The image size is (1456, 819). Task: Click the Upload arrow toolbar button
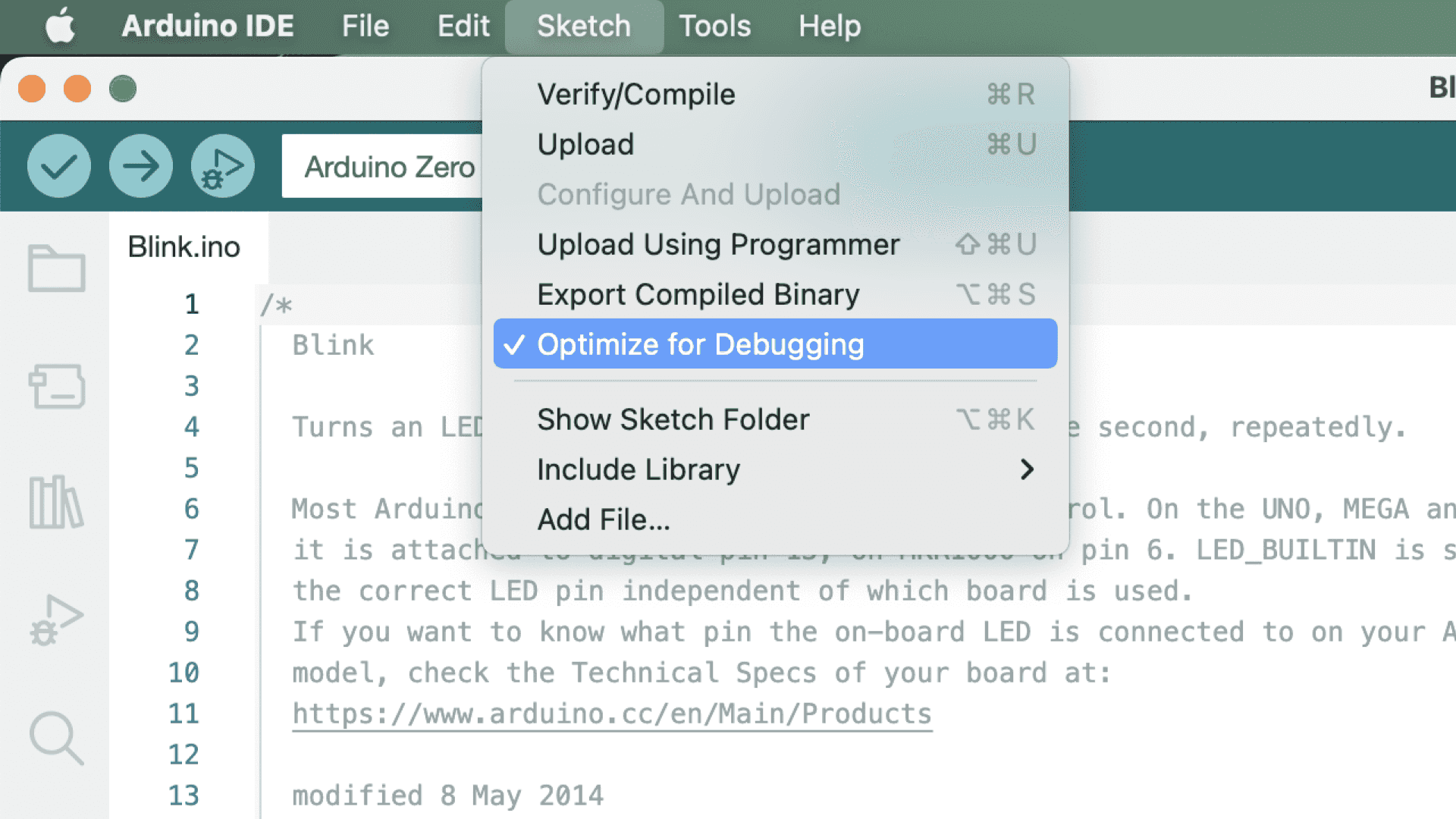tap(141, 166)
